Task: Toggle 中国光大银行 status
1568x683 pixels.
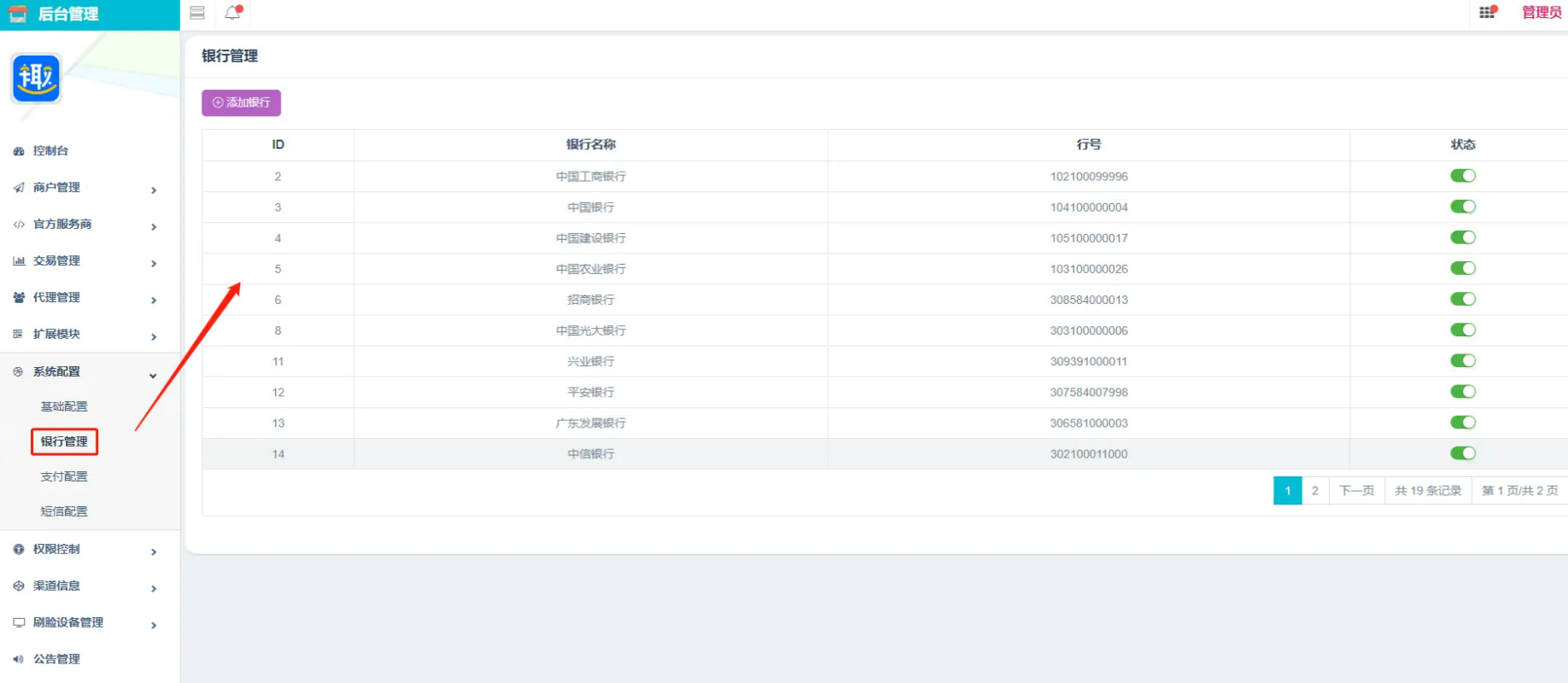Action: tap(1463, 330)
